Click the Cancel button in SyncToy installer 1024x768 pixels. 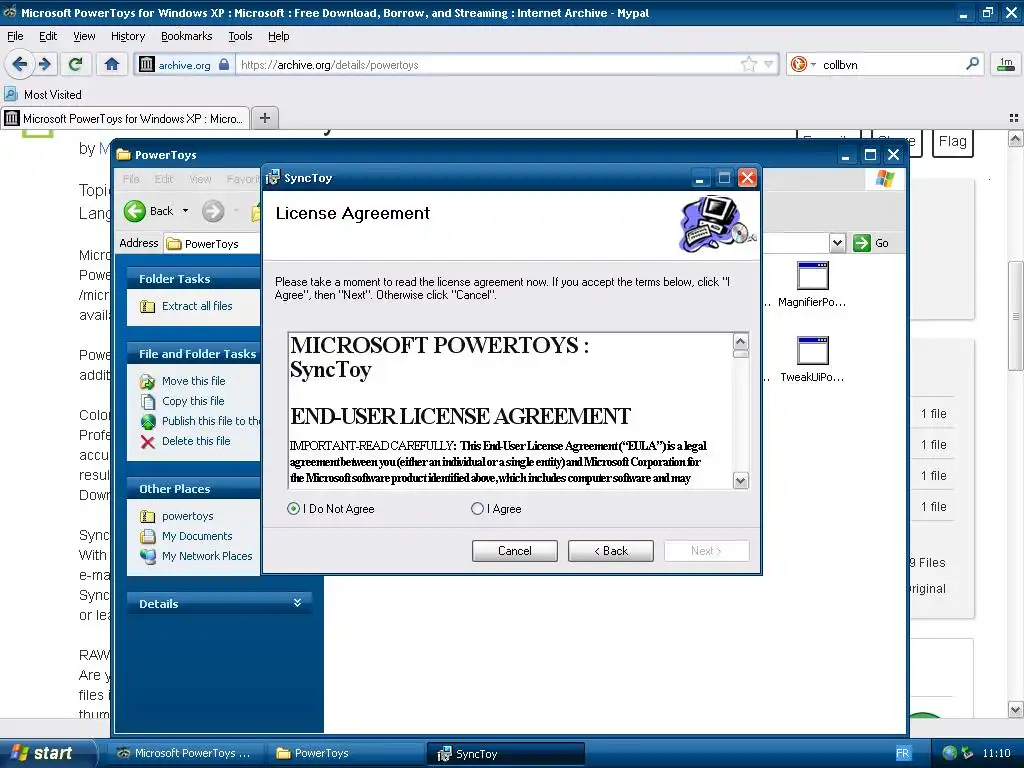click(515, 551)
